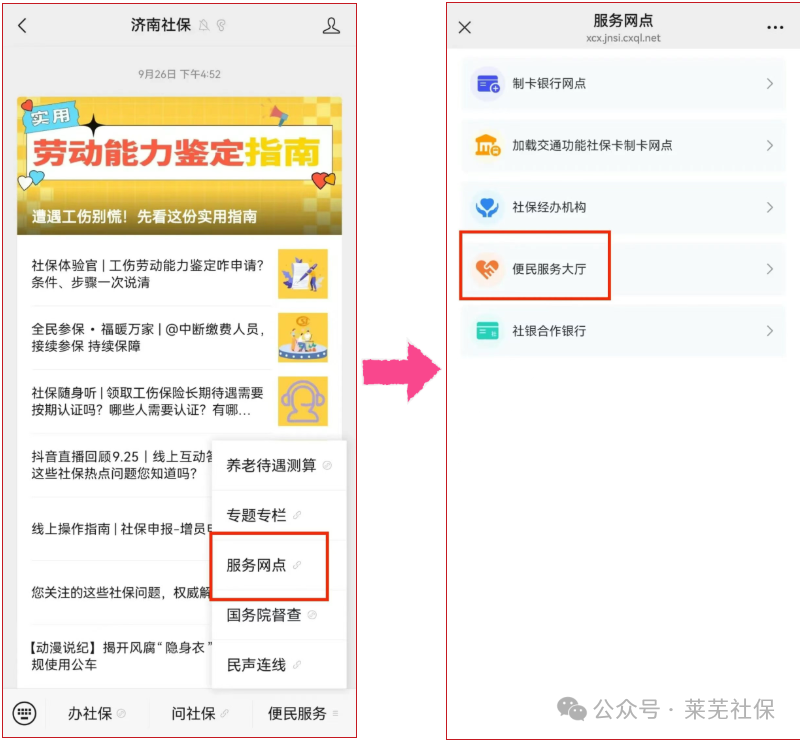Expand 社保经办机构 using its right chevron

[769, 207]
